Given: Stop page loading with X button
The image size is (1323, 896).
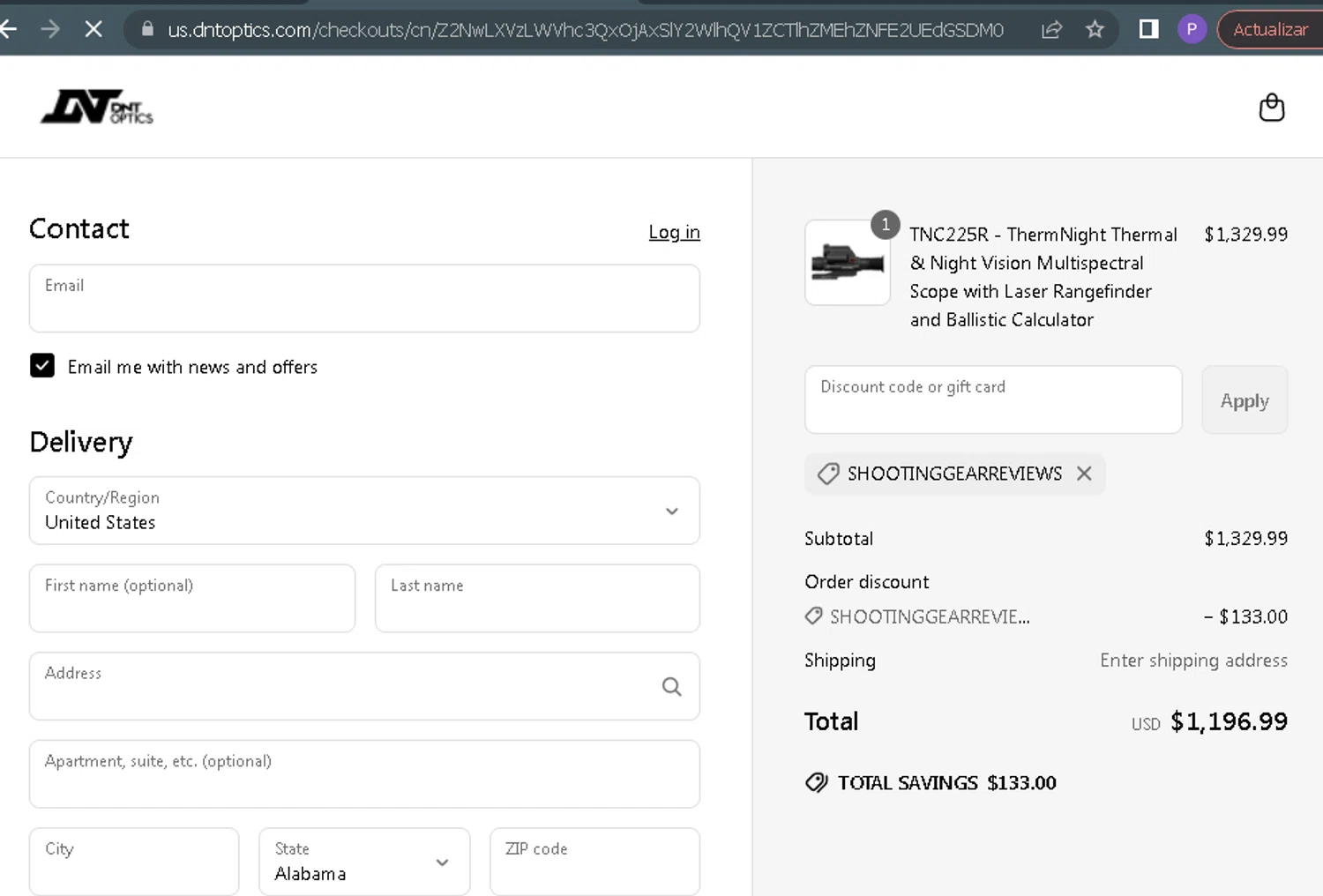Looking at the screenshot, I should coord(93,29).
